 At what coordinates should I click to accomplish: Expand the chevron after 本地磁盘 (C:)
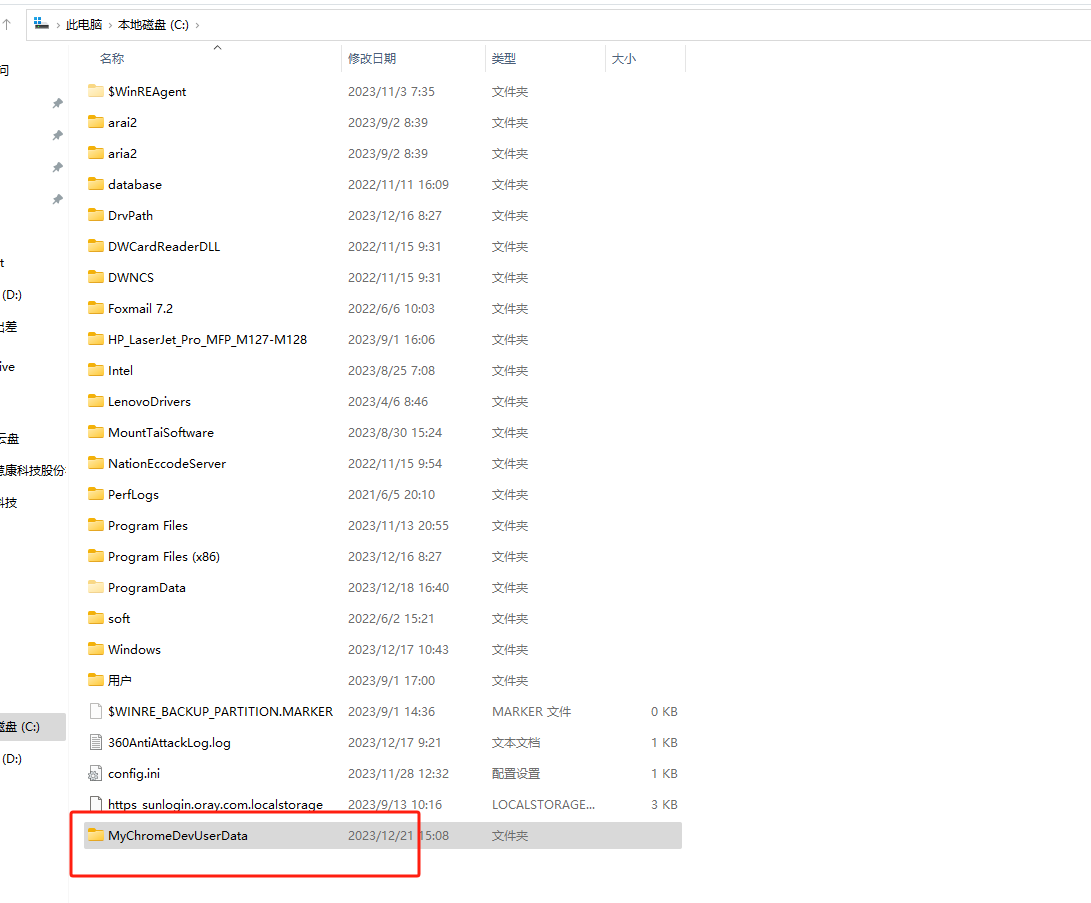[x=197, y=24]
